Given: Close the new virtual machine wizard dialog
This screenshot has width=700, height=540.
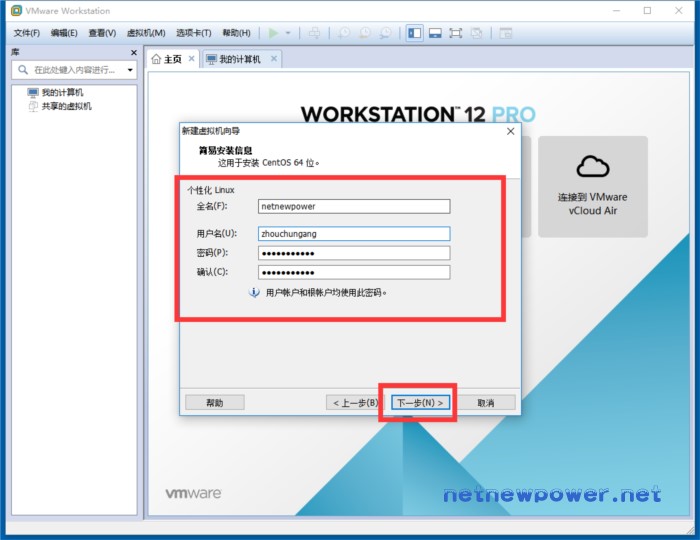Looking at the screenshot, I should [x=511, y=131].
